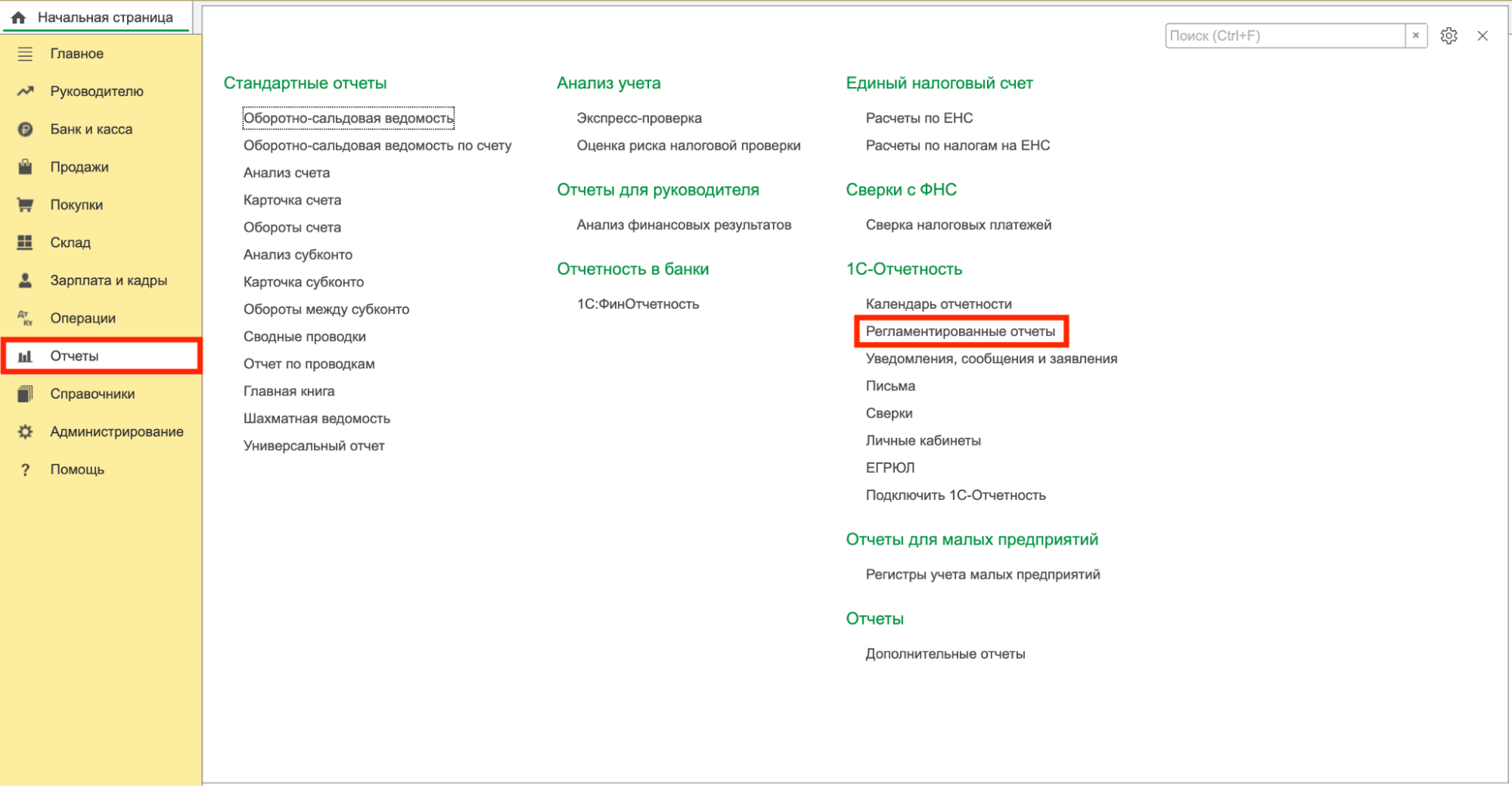Open Обороты счета report
Viewport: 1512px width, 786px height.
tap(292, 227)
